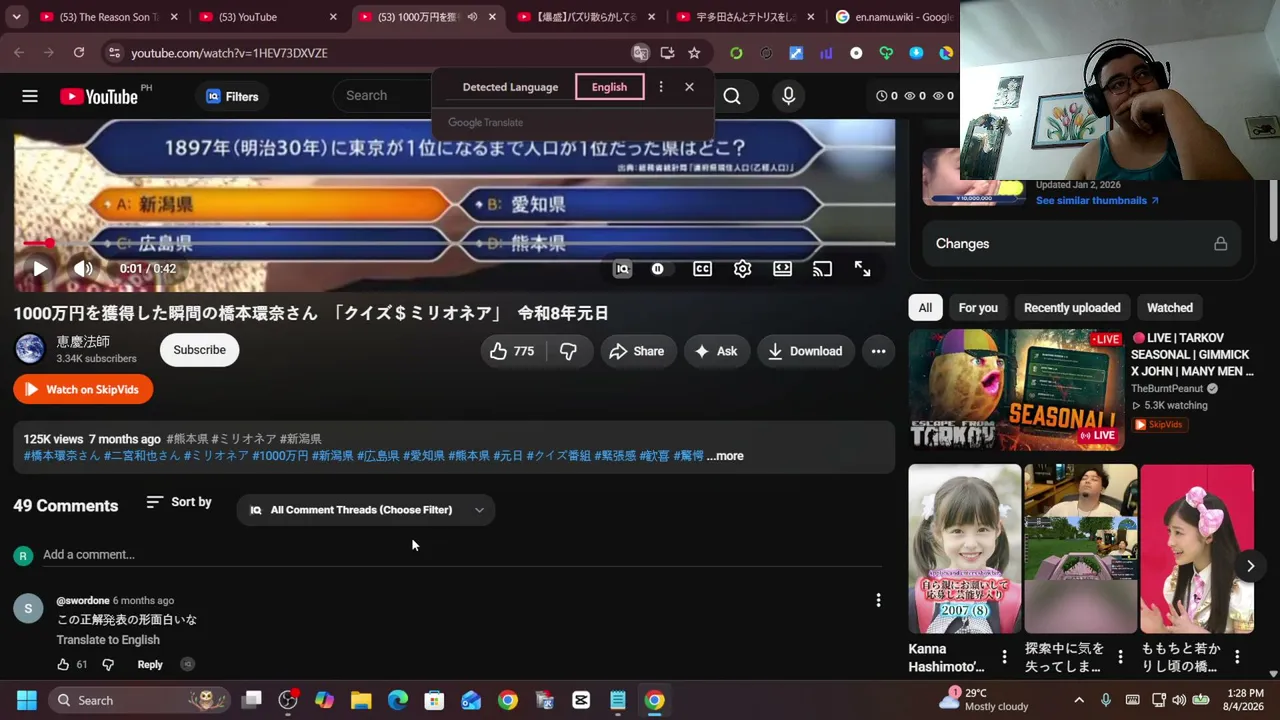
Task: Go to the YouTube home logo
Action: tap(99, 96)
